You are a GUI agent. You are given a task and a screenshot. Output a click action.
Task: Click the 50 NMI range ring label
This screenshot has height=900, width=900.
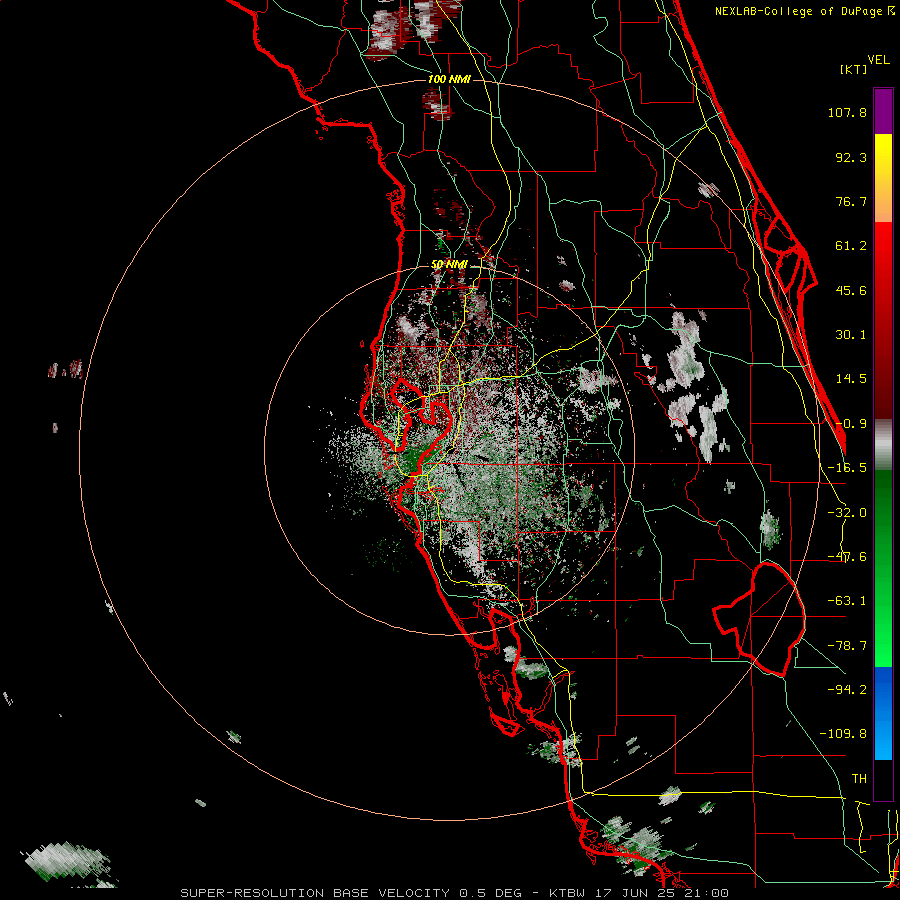[449, 265]
